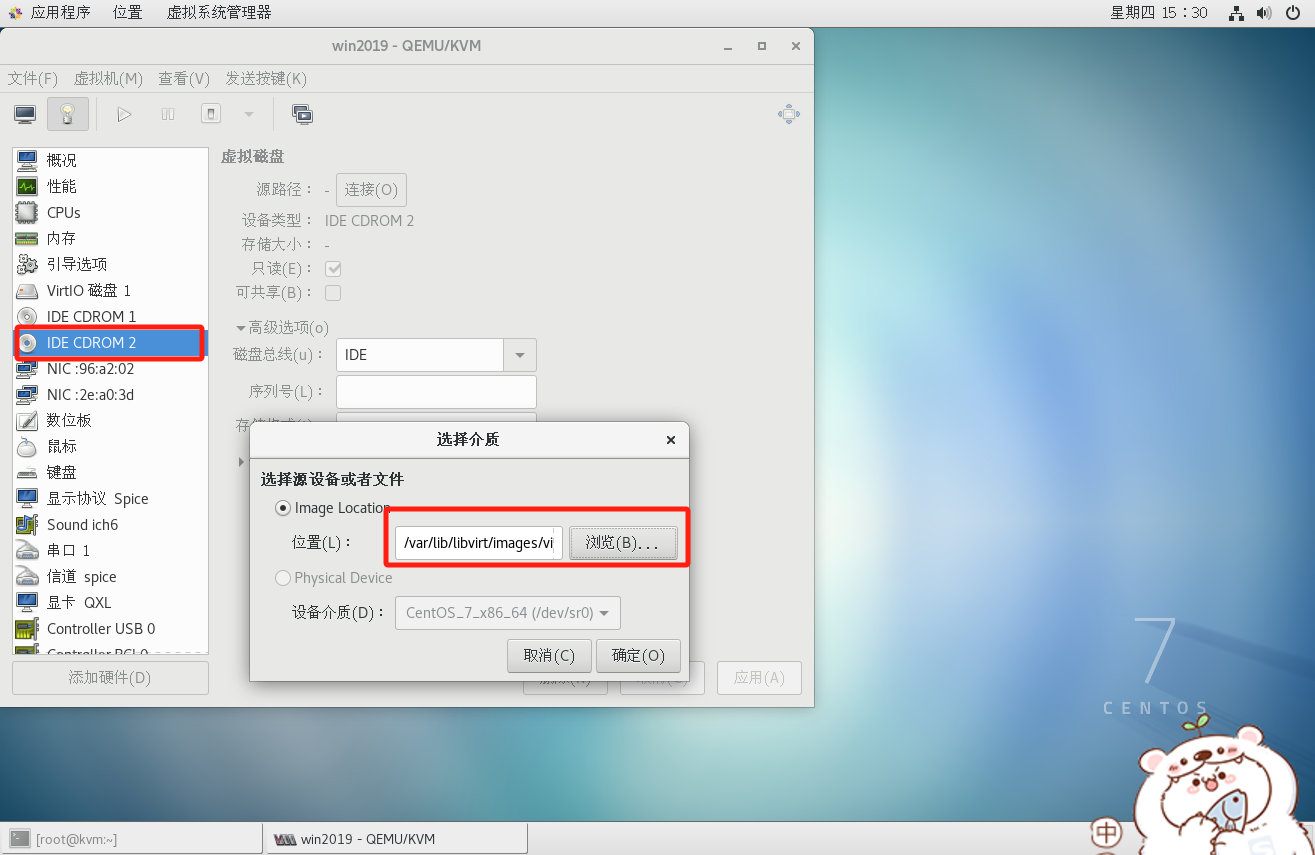The image size is (1315, 855).
Task: Open the 设备介质 CentOS_7_x86_64 combo box
Action: [x=508, y=613]
